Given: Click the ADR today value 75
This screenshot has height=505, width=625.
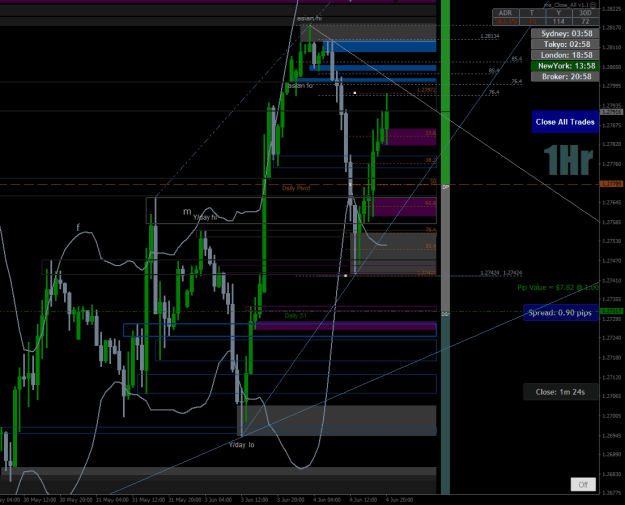Looking at the screenshot, I should [532, 22].
